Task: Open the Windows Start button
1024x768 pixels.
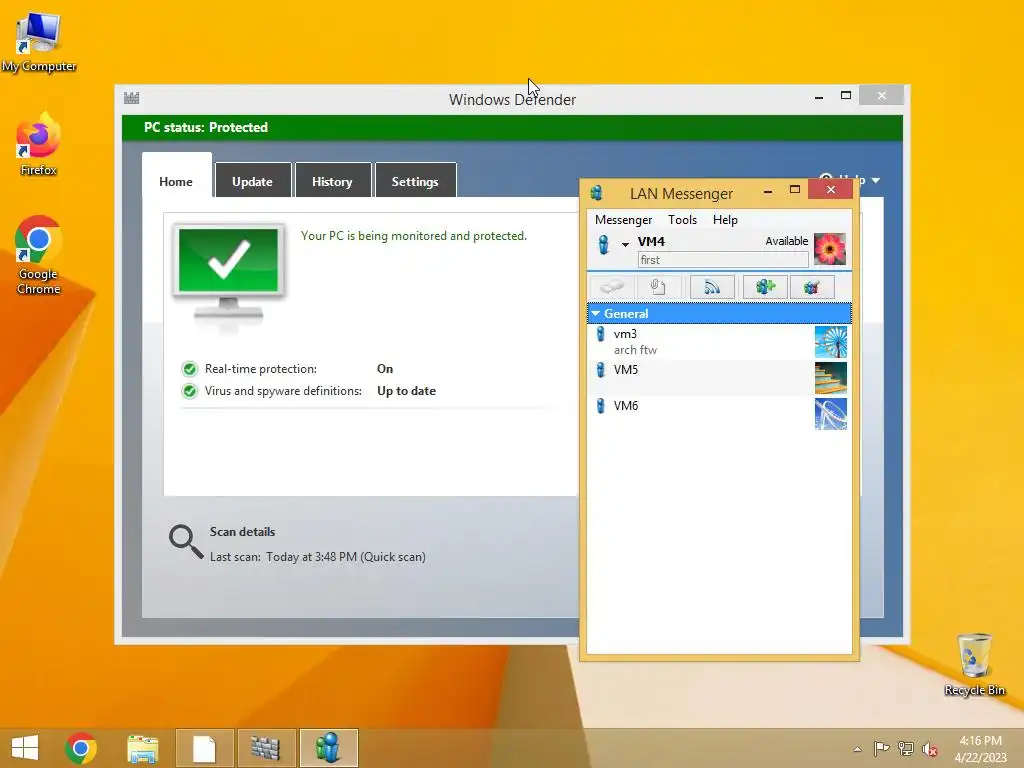Action: click(25, 748)
